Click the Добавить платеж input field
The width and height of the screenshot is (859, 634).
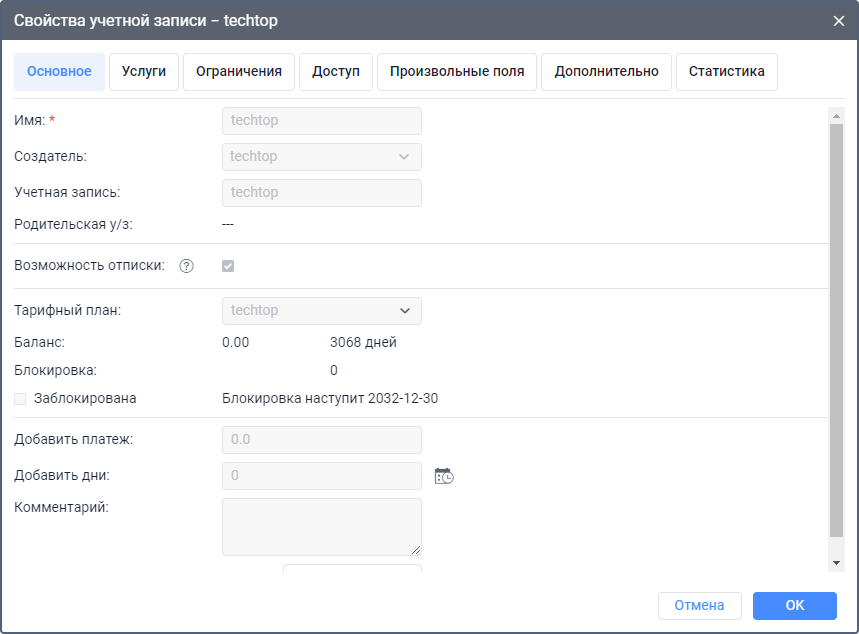click(x=321, y=440)
